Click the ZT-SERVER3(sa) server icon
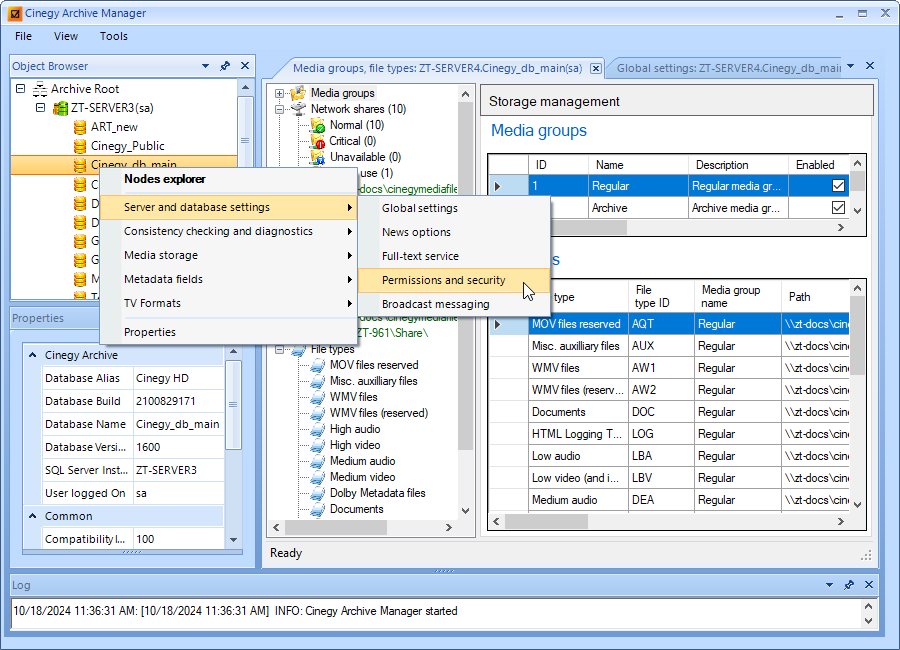 point(60,108)
